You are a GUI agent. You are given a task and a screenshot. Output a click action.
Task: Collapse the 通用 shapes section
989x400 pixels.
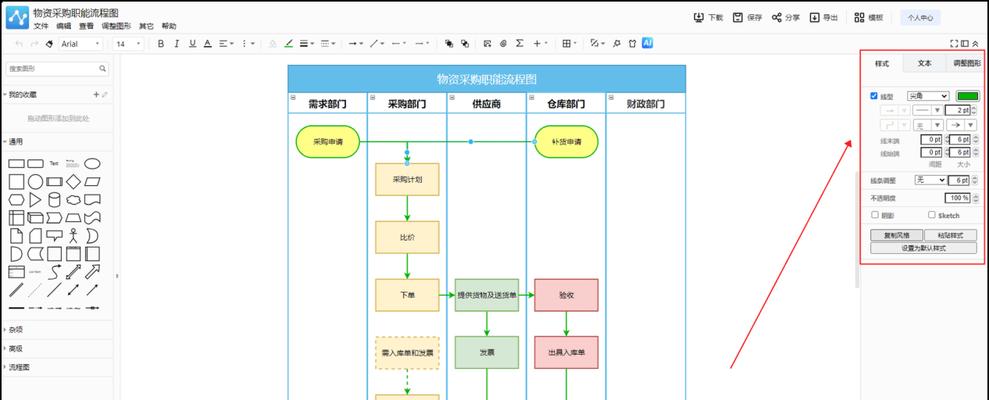[13, 142]
